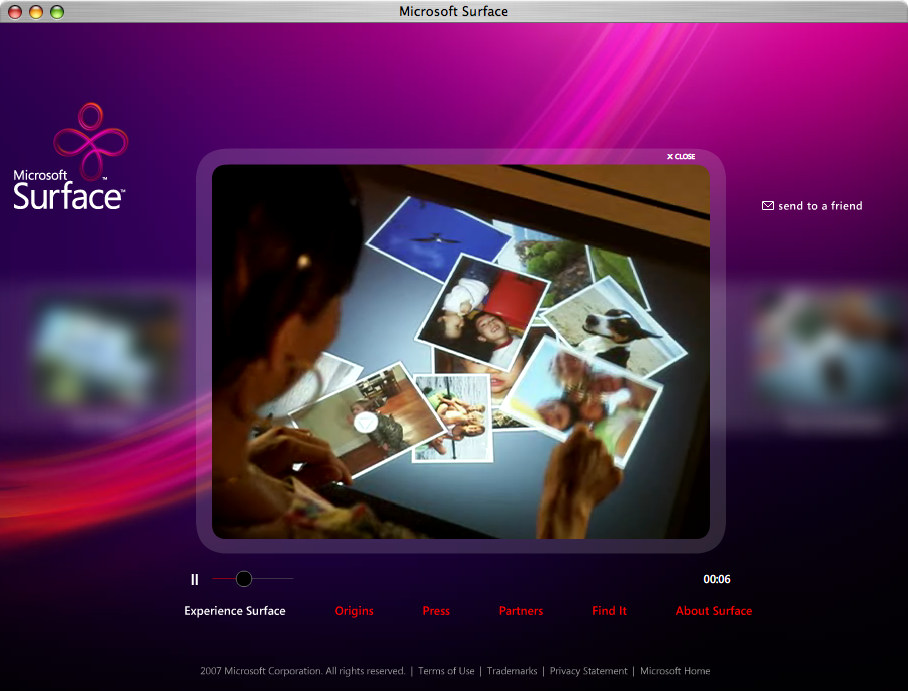
Task: Open the Origins section
Action: [354, 611]
